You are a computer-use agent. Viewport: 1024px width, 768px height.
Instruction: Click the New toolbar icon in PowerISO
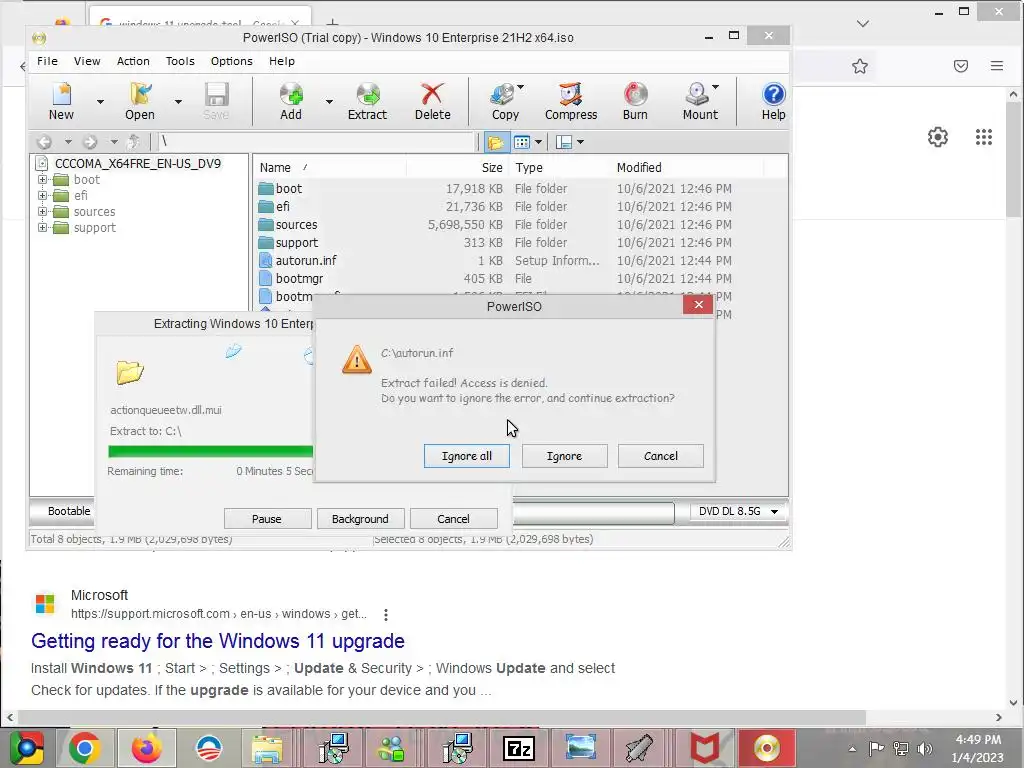pos(61,101)
